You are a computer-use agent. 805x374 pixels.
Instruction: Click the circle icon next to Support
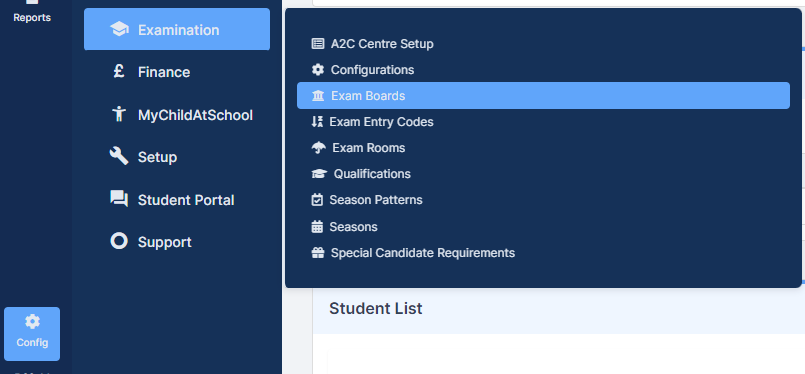click(x=119, y=241)
